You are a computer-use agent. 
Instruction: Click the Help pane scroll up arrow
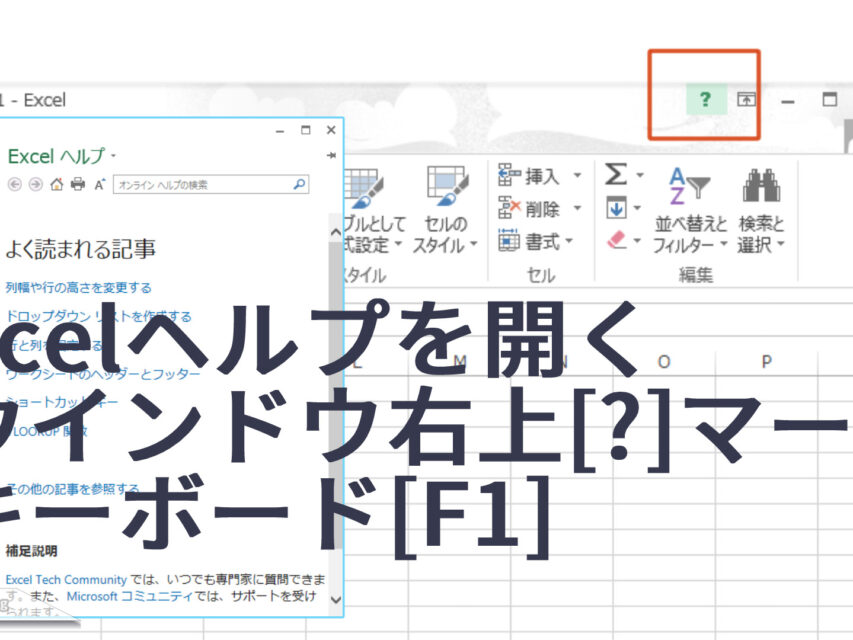point(336,232)
